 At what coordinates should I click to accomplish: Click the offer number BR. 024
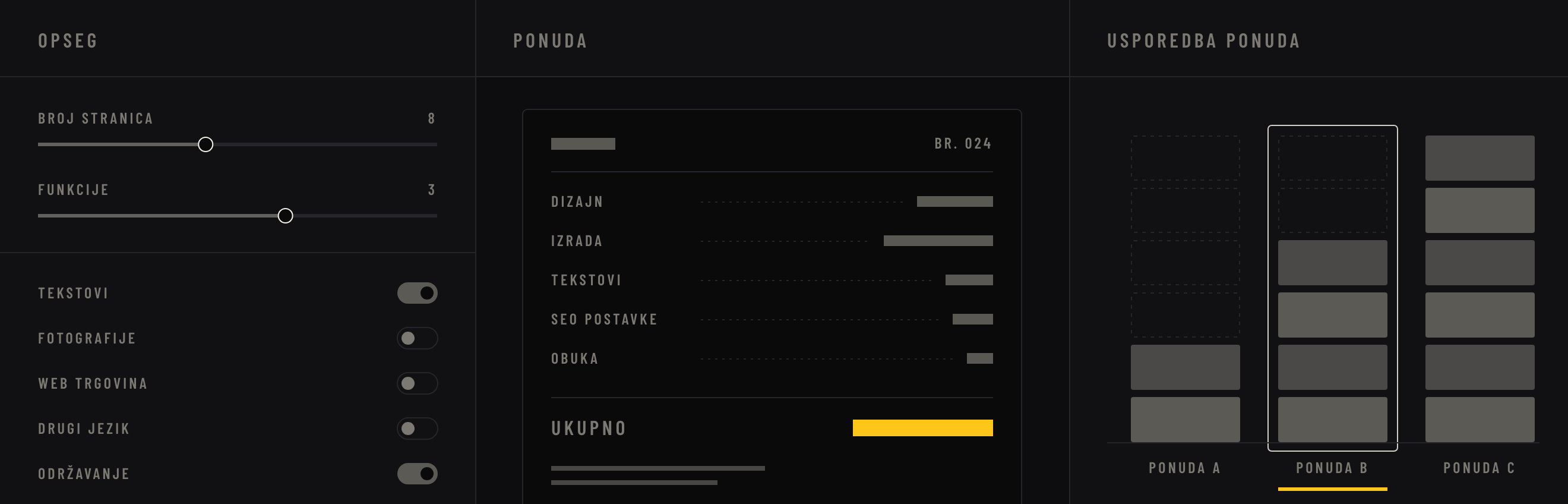point(963,144)
